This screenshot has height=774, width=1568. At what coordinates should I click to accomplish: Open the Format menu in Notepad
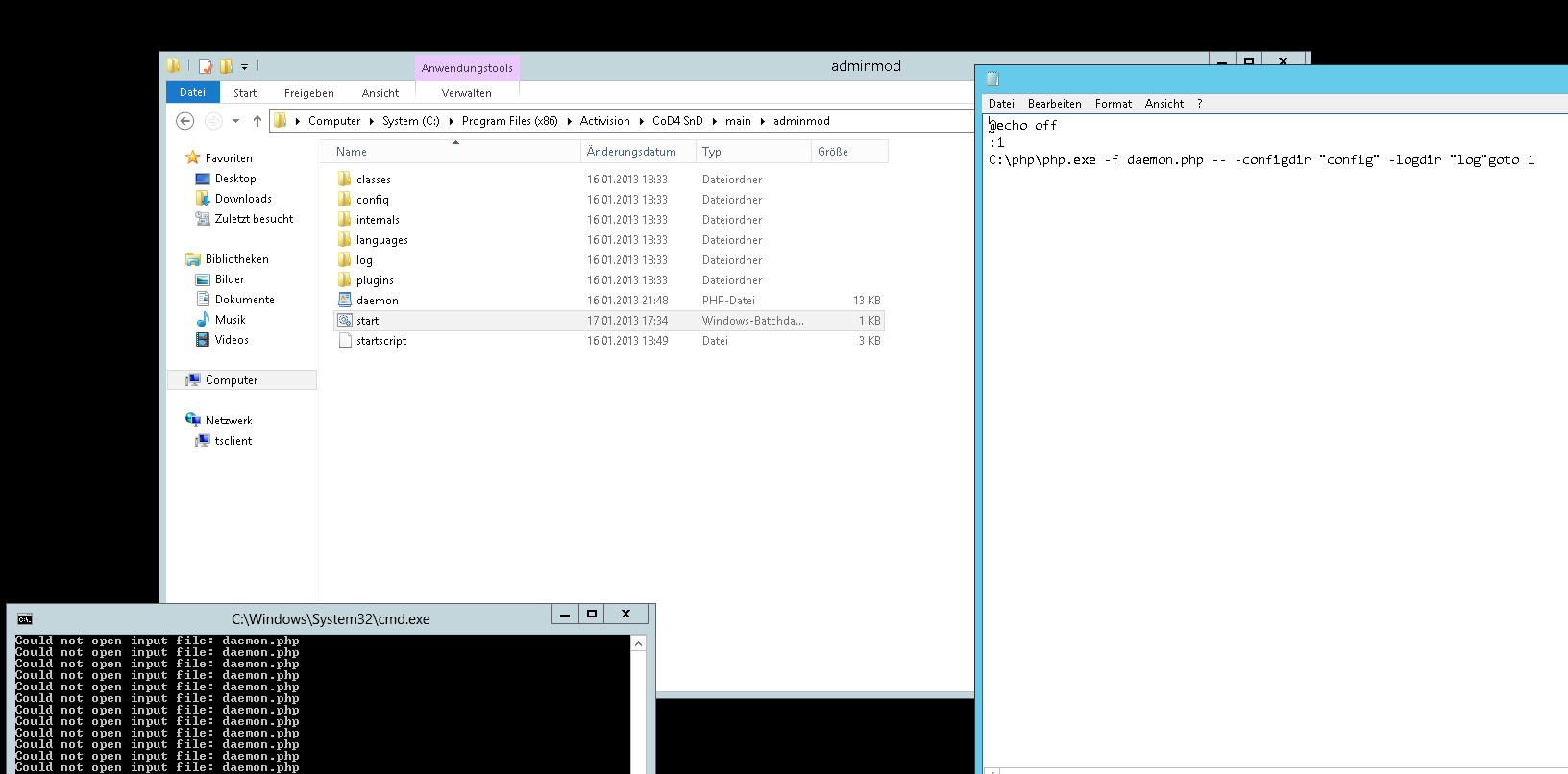(1113, 104)
